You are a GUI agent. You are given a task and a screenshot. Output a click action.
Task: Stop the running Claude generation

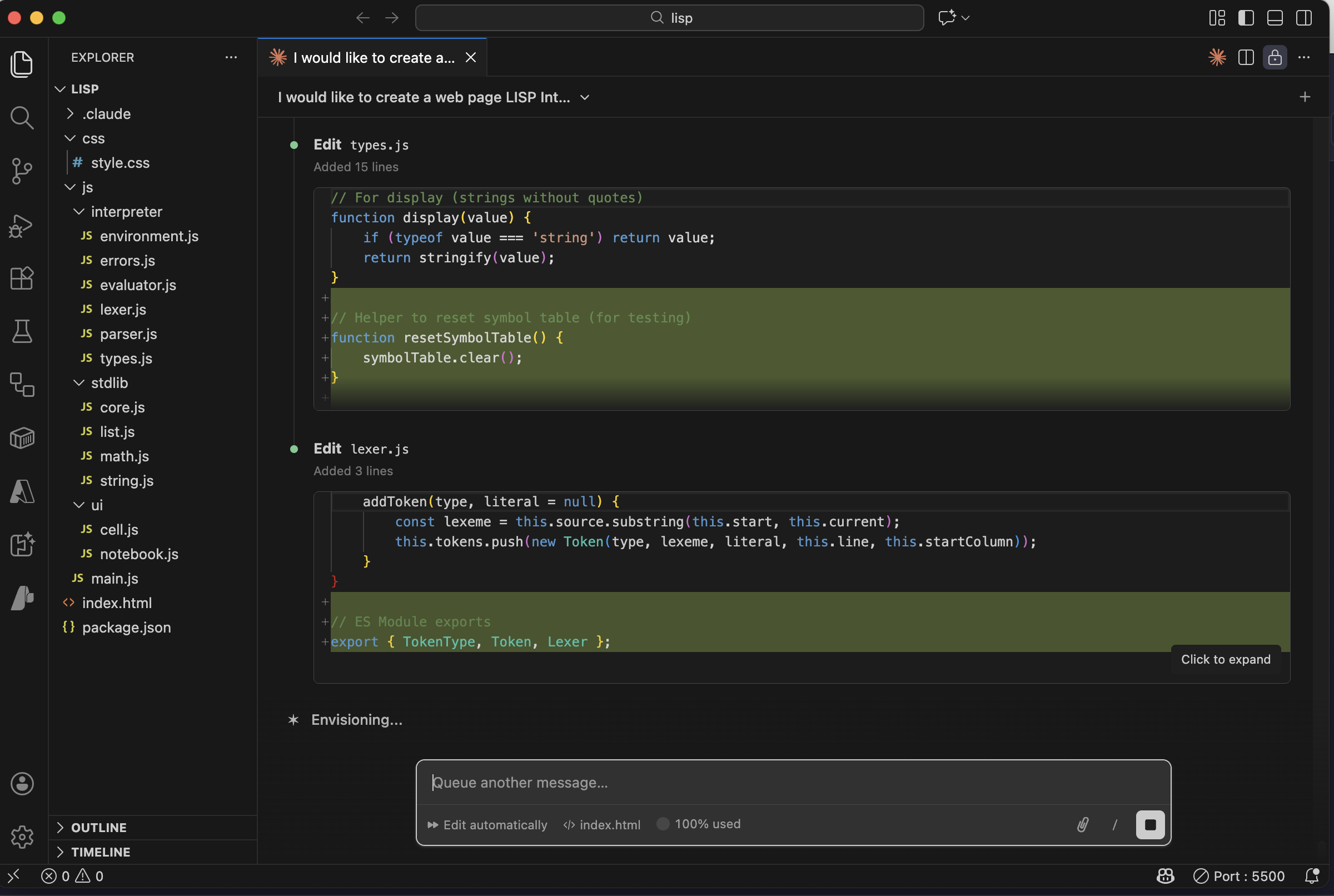1149,824
